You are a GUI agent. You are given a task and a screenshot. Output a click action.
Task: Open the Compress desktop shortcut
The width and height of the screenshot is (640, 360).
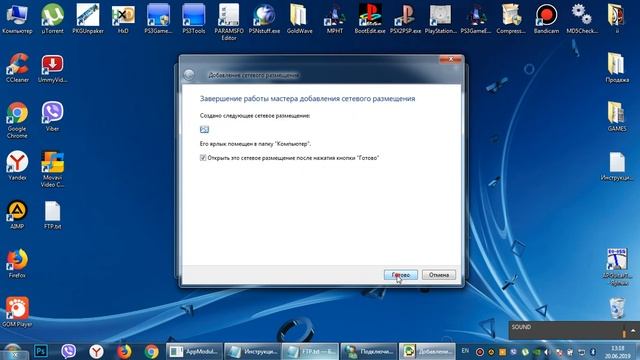coord(511,18)
